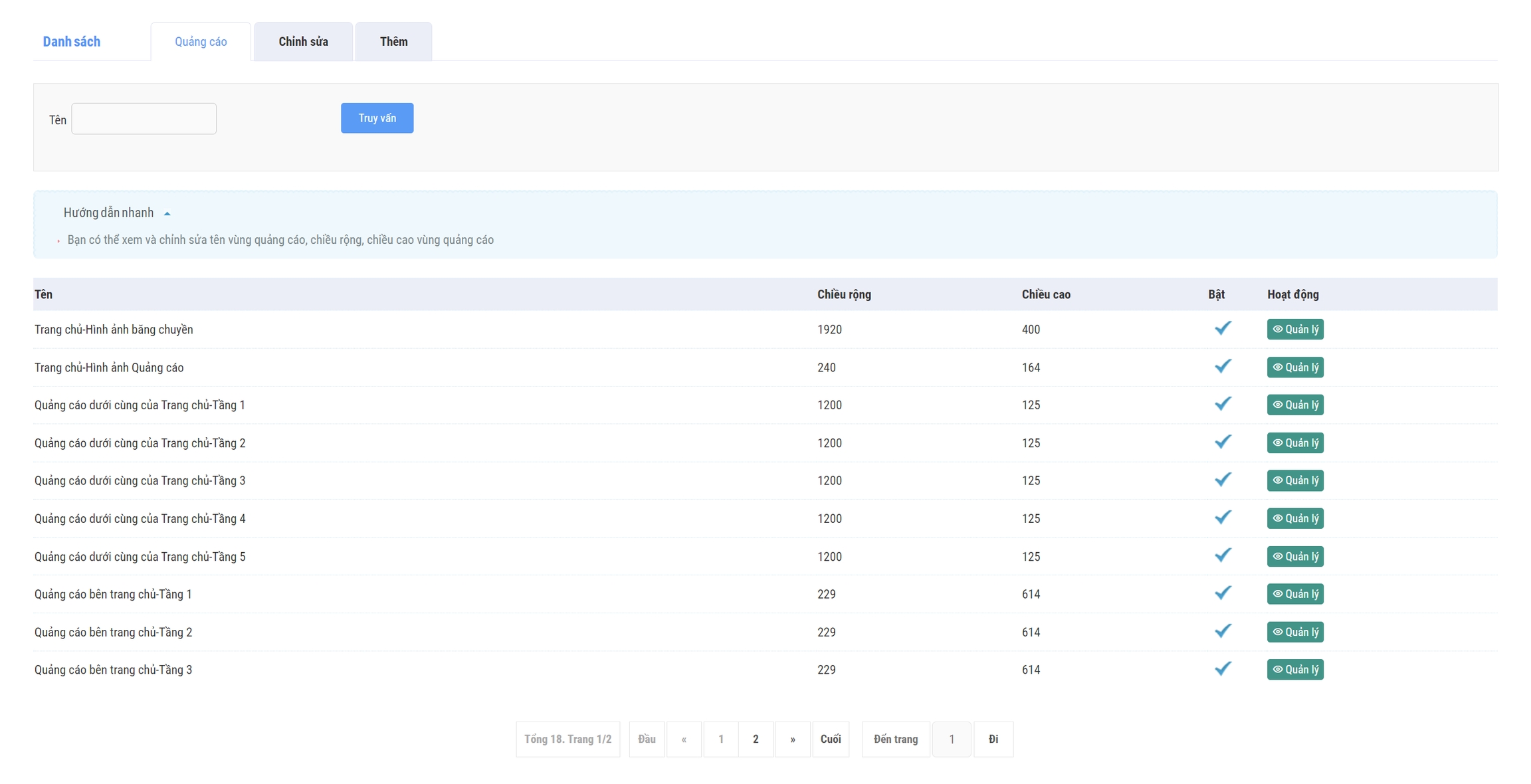Toggle Bật checkmark for bên trang chủ-Tầng 2
Viewport: 1531px width, 784px height.
click(x=1223, y=631)
